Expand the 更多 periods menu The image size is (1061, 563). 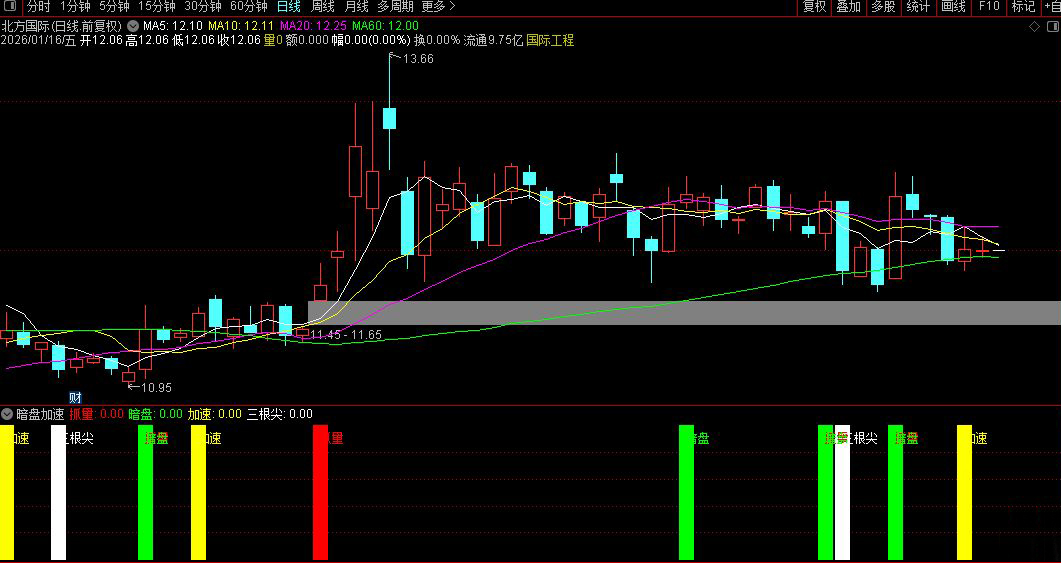(x=438, y=7)
